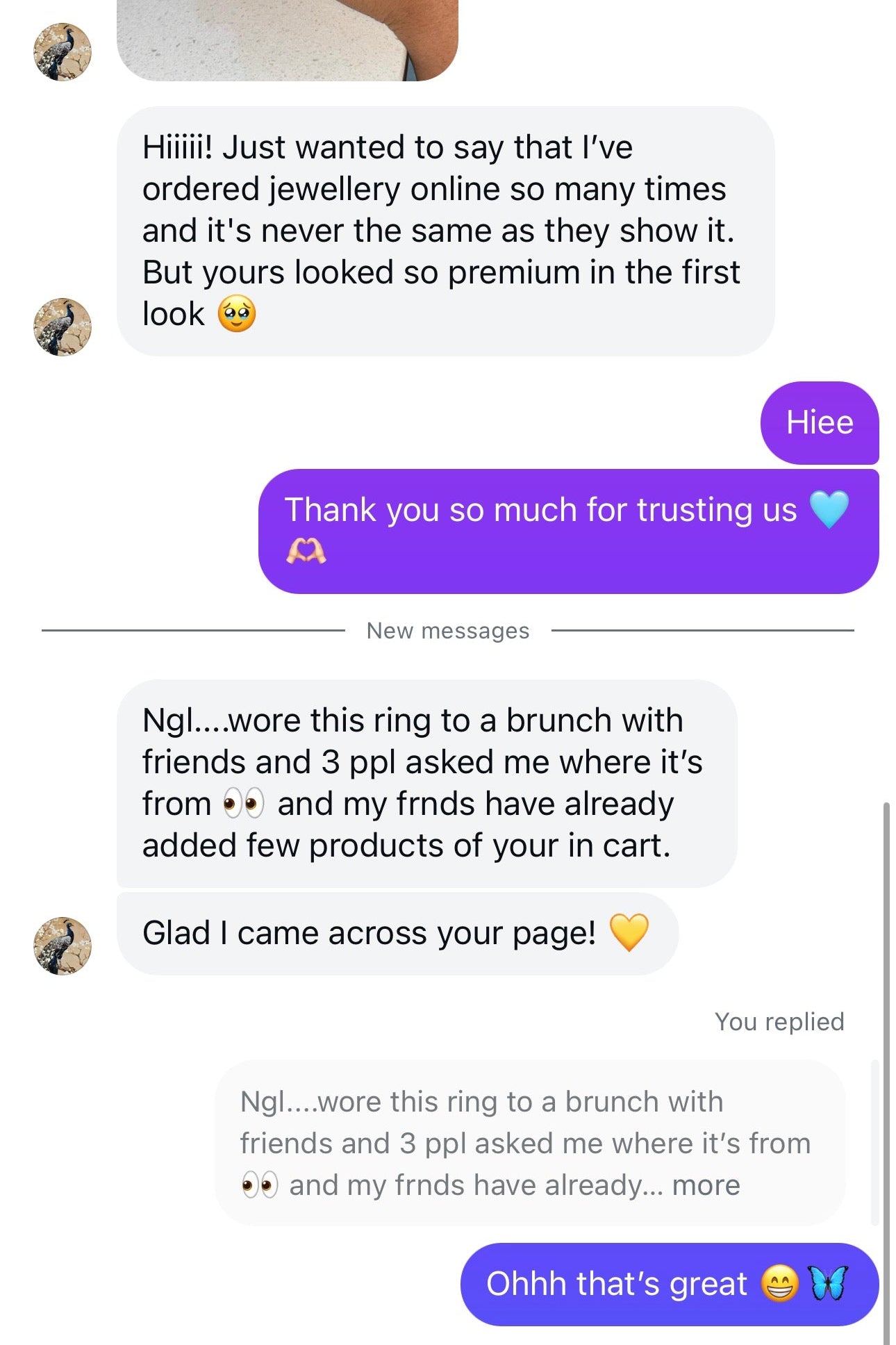Tap the "Glad I came across your page!" message

(397, 933)
